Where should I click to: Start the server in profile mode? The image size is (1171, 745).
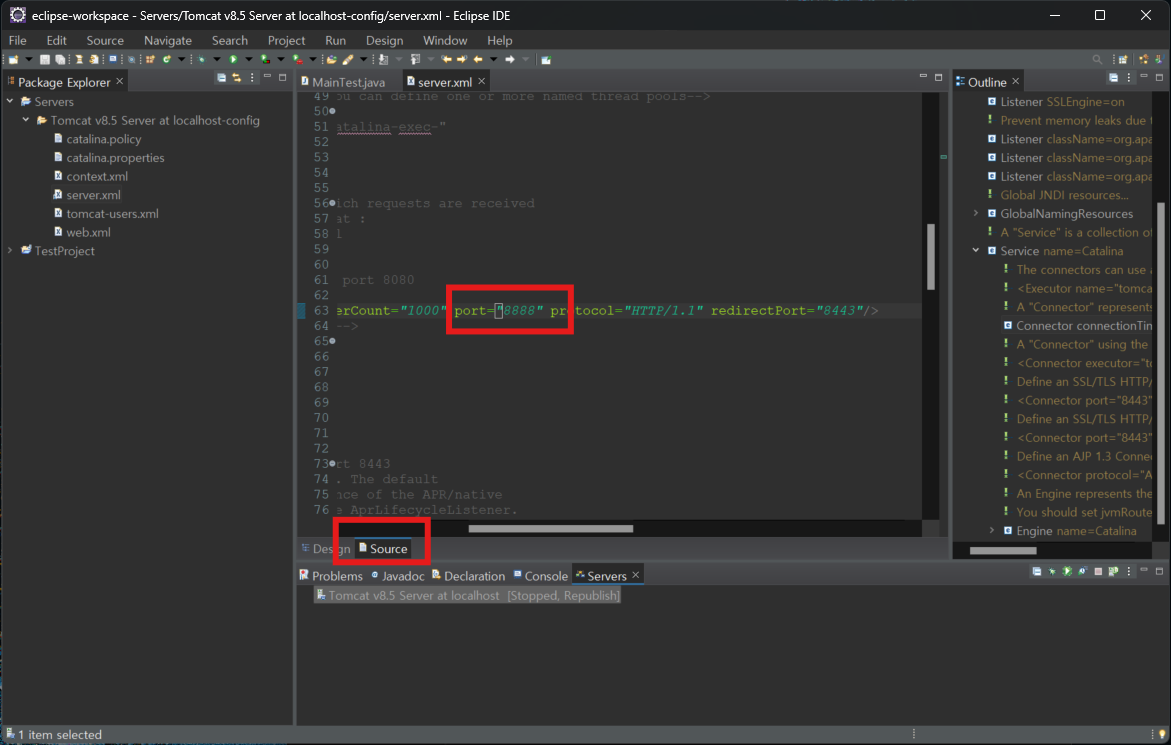tap(1083, 571)
